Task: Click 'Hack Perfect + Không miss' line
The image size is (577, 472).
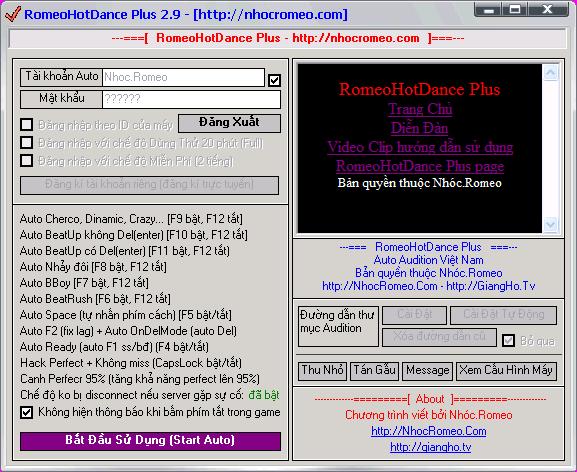Action: [131, 363]
